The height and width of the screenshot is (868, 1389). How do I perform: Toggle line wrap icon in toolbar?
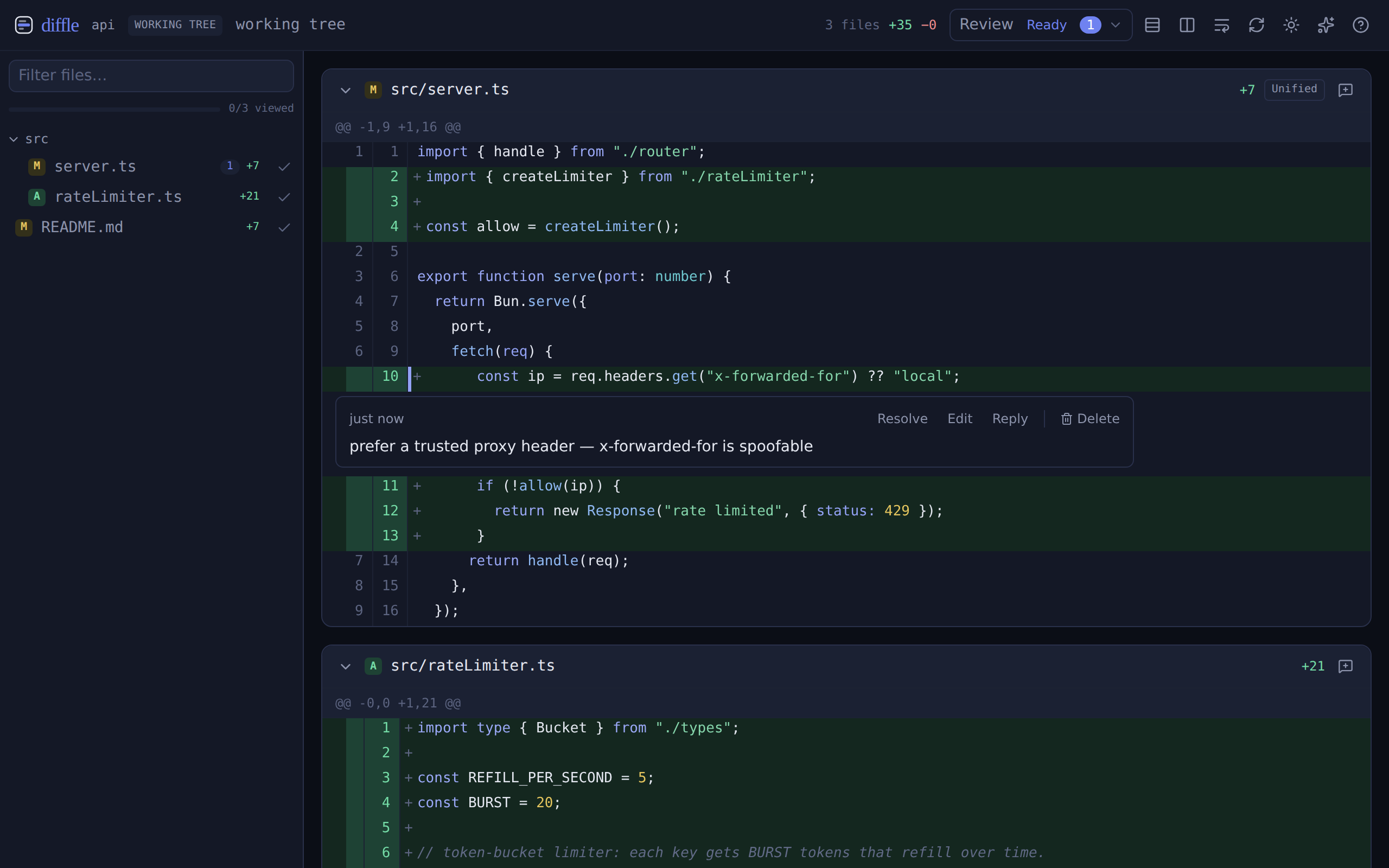(1221, 25)
